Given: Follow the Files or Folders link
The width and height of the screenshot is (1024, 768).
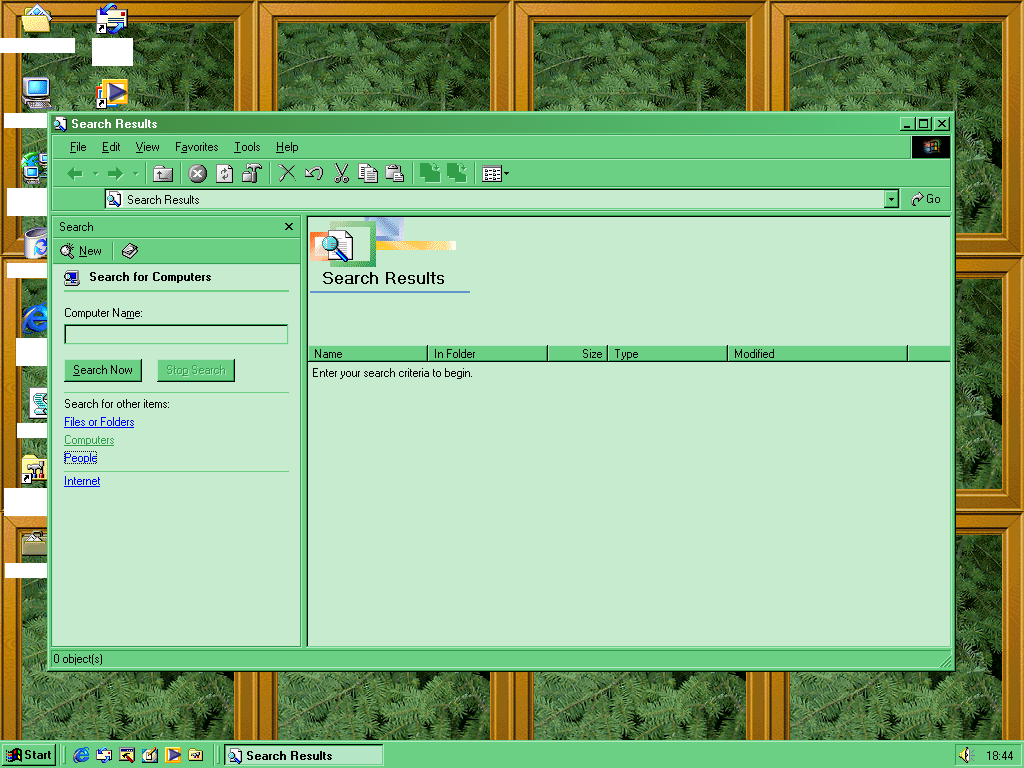Looking at the screenshot, I should tap(99, 422).
